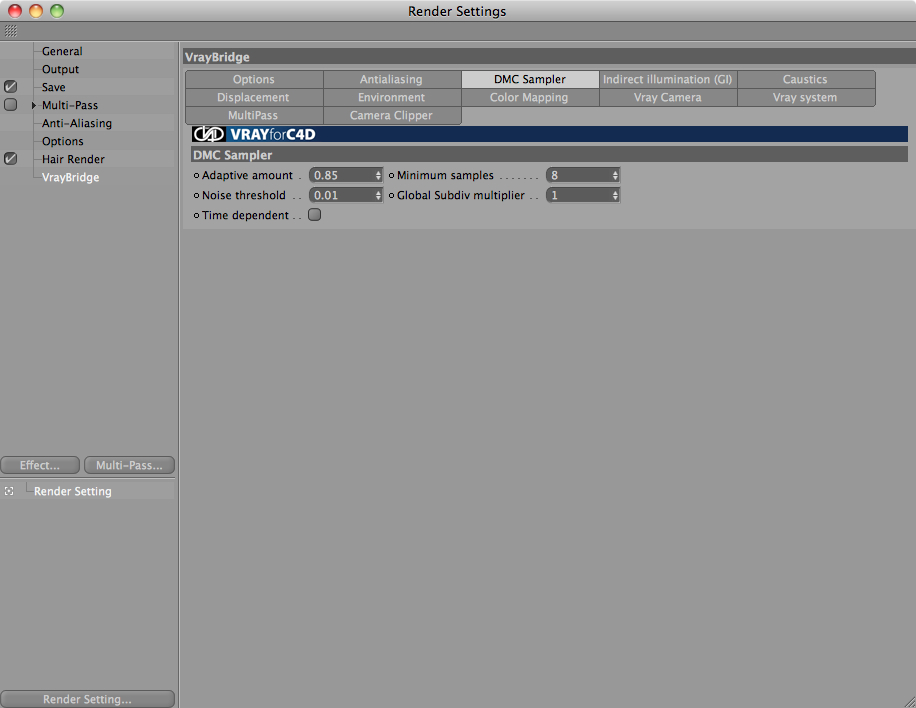Switch to the Antialiasing tab
916x708 pixels.
[392, 79]
